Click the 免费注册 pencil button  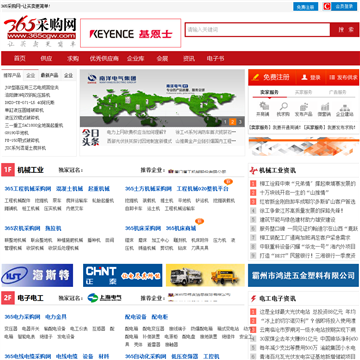[272, 77]
